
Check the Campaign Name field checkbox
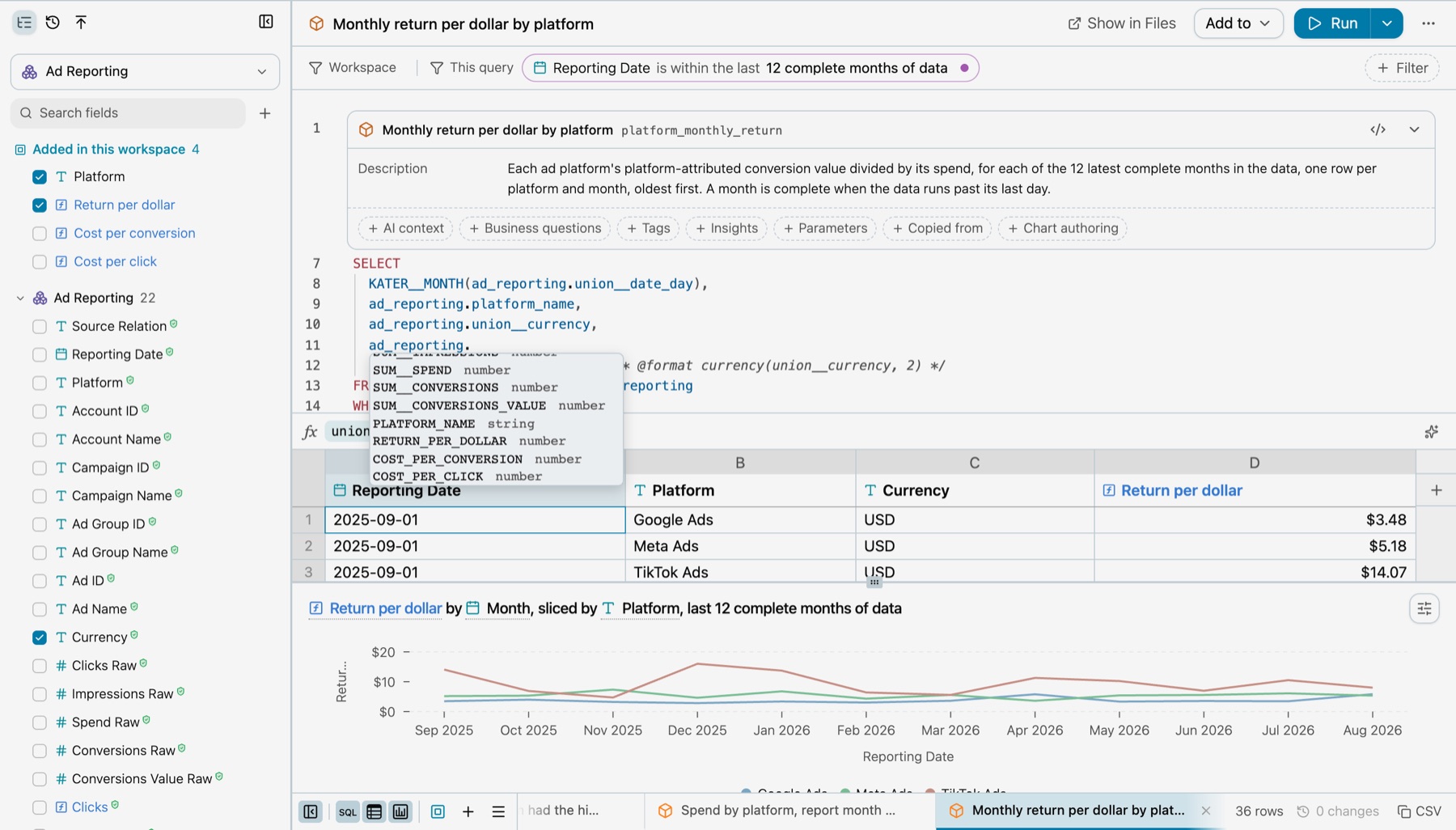coord(40,496)
